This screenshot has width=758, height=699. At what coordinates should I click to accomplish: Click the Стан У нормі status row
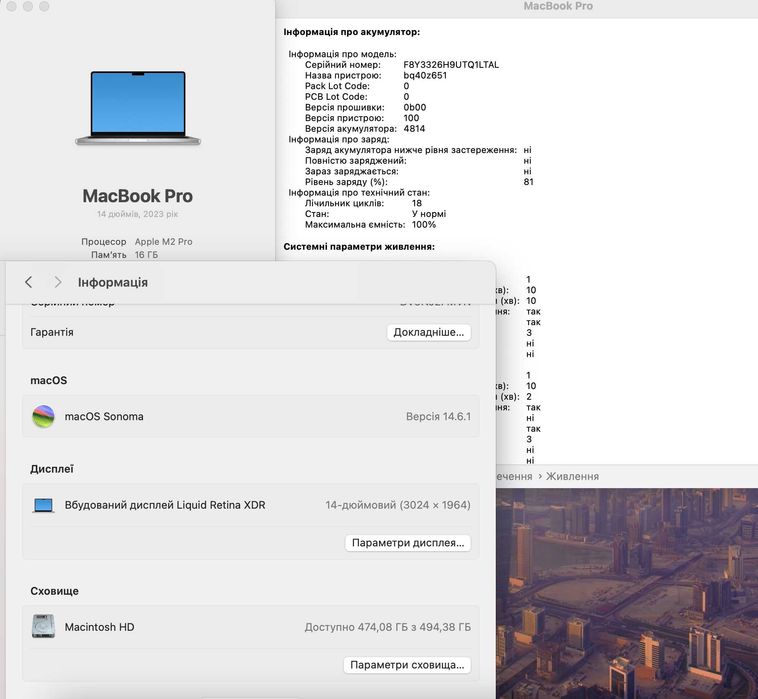(x=375, y=214)
